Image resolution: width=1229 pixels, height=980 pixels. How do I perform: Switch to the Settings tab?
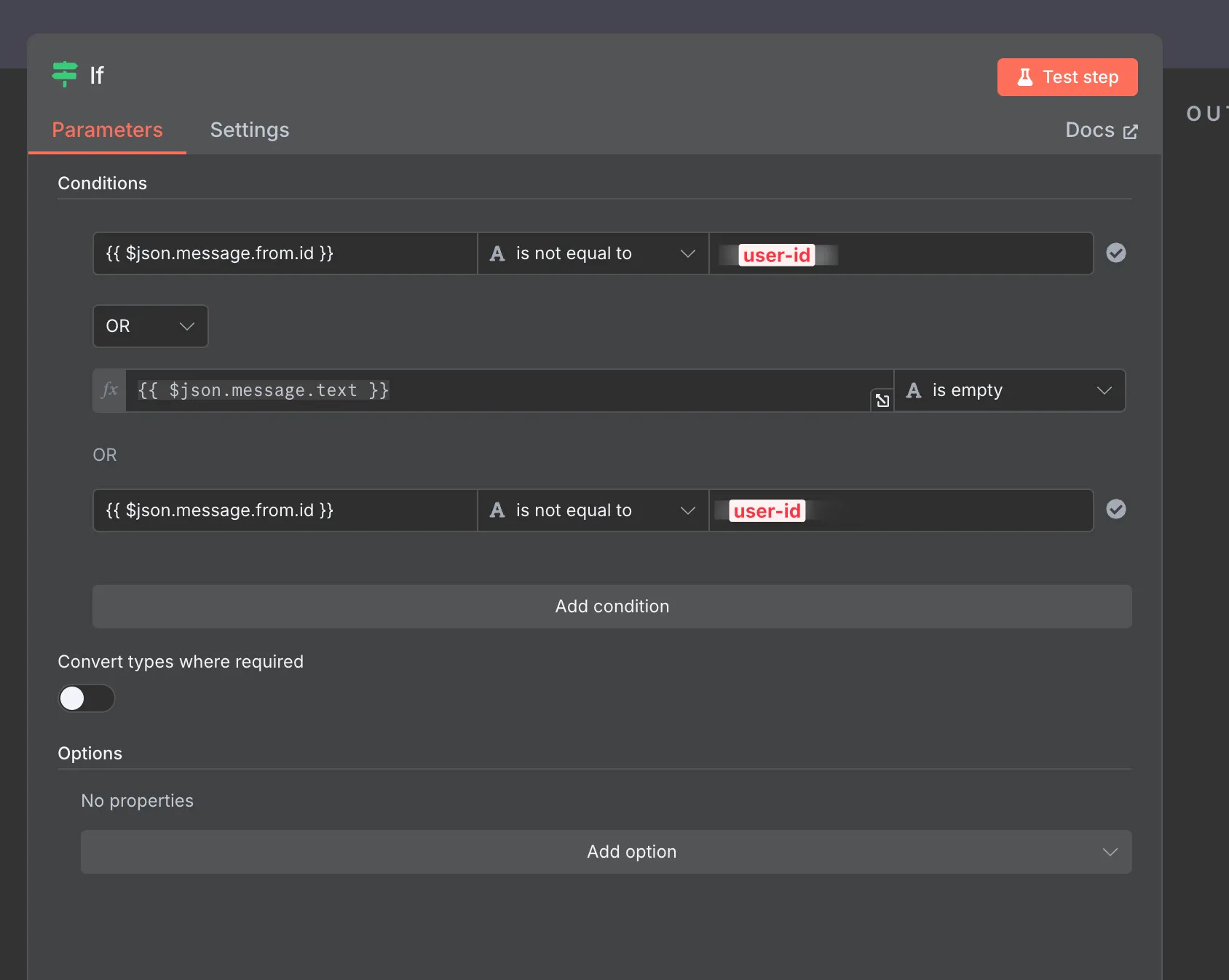click(x=250, y=130)
